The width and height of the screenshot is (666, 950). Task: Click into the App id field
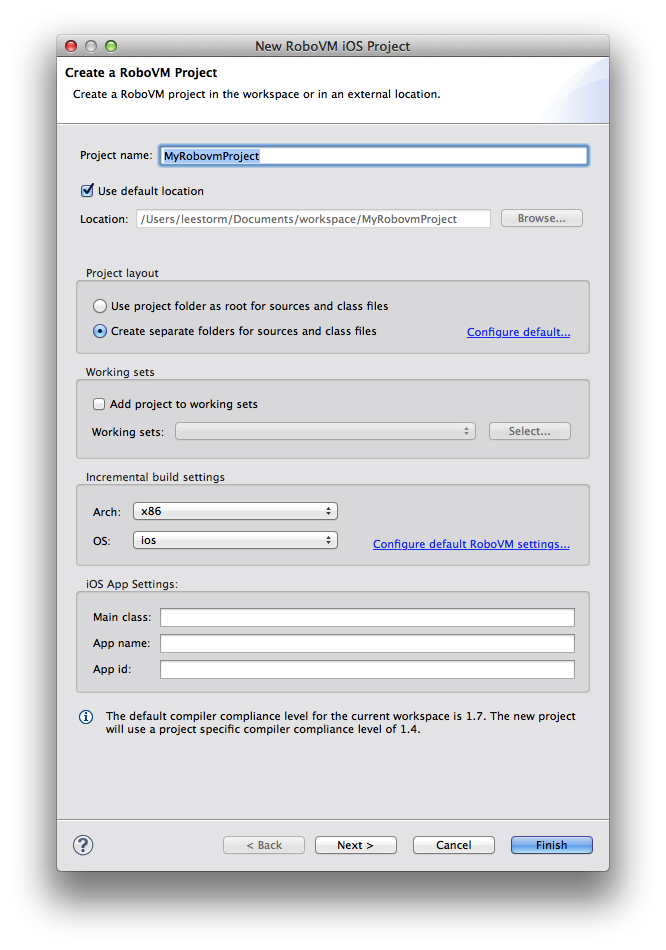point(367,669)
